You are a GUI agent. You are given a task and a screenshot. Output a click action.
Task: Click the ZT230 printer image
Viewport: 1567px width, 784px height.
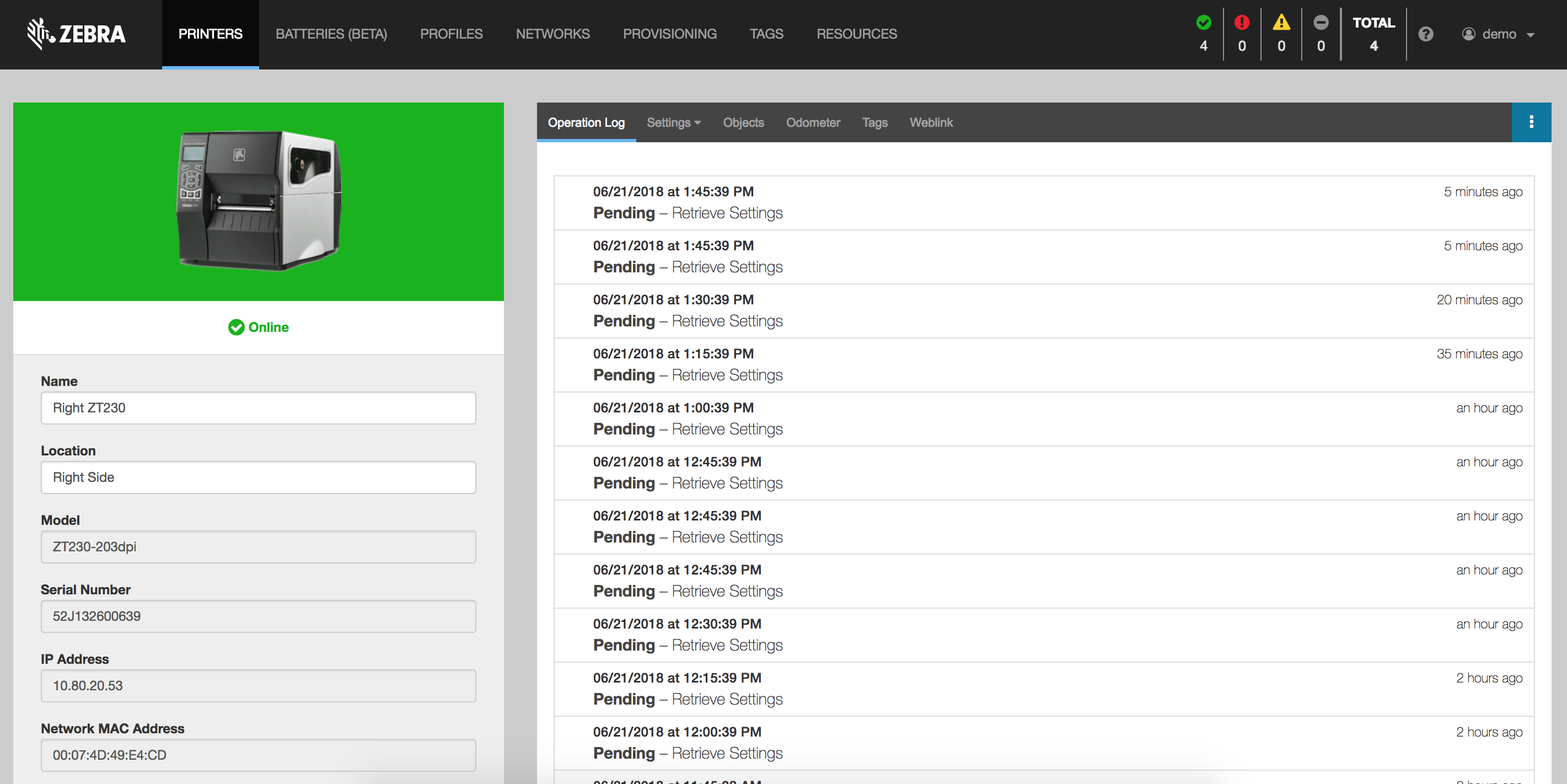[259, 201]
